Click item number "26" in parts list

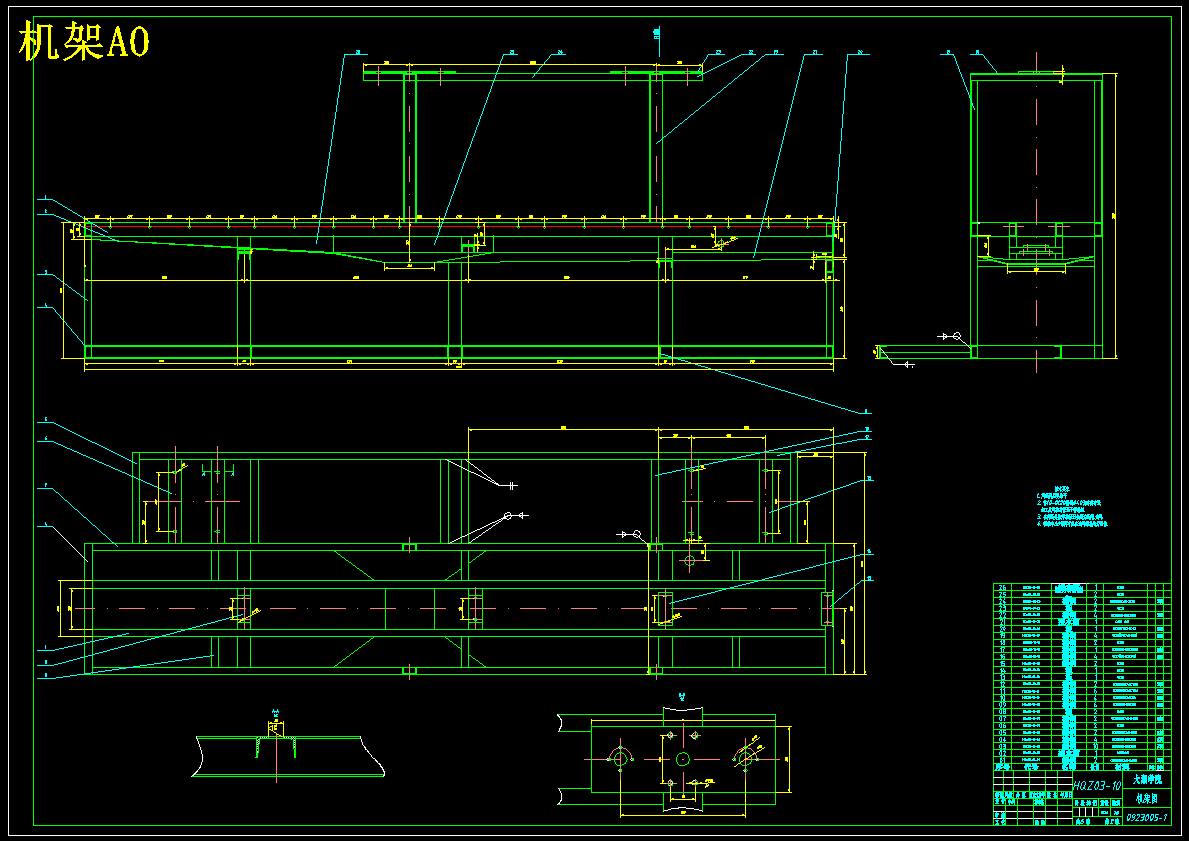[x=1002, y=587]
